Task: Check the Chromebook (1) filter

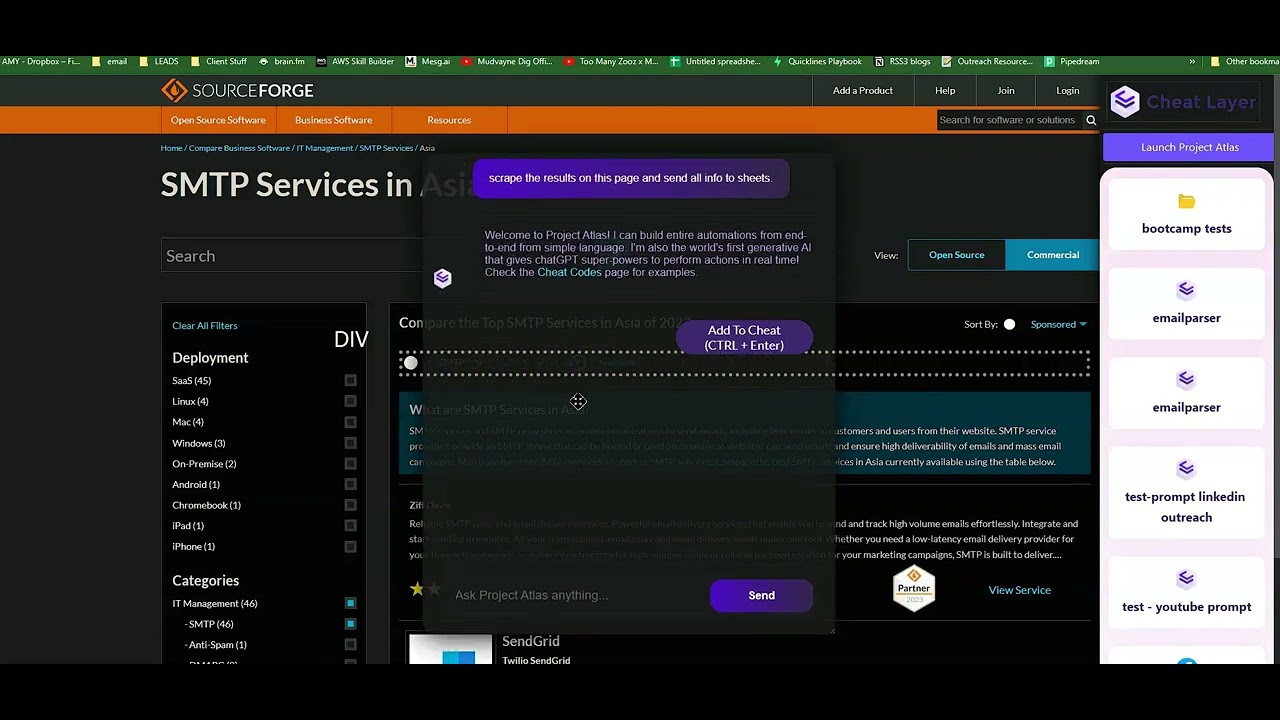Action: [350, 505]
